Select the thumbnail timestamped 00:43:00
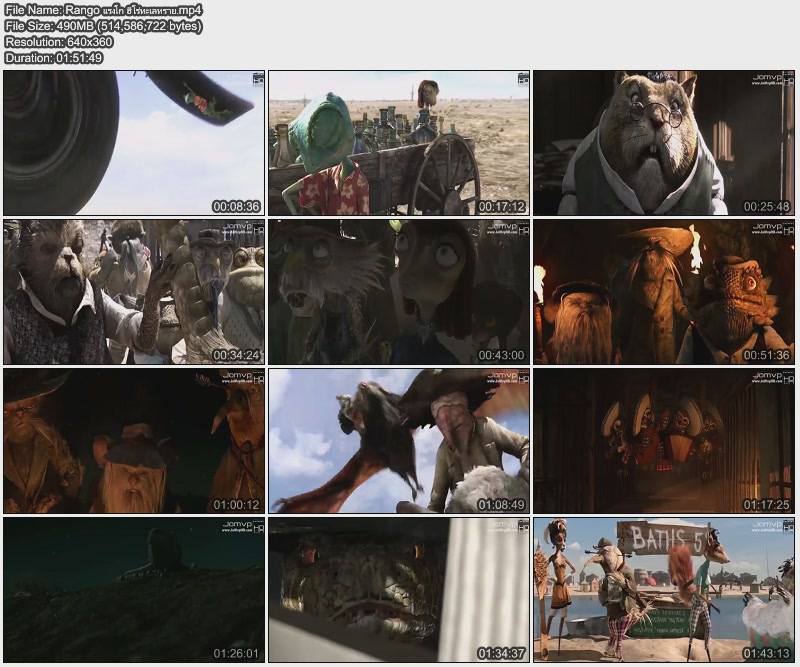Viewport: 800px width, 667px height. tap(399, 292)
